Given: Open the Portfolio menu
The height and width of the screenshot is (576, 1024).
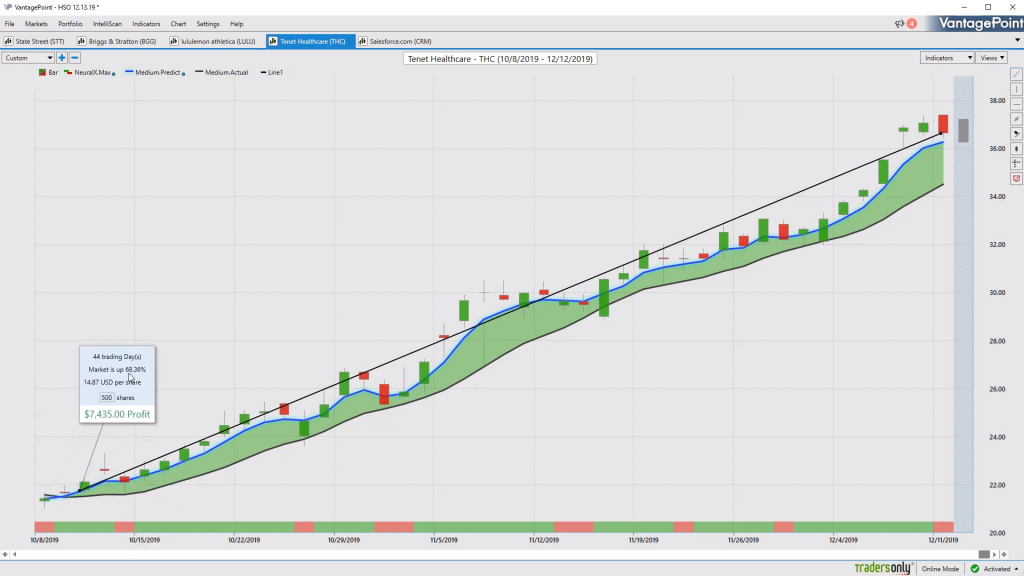Looking at the screenshot, I should (70, 24).
